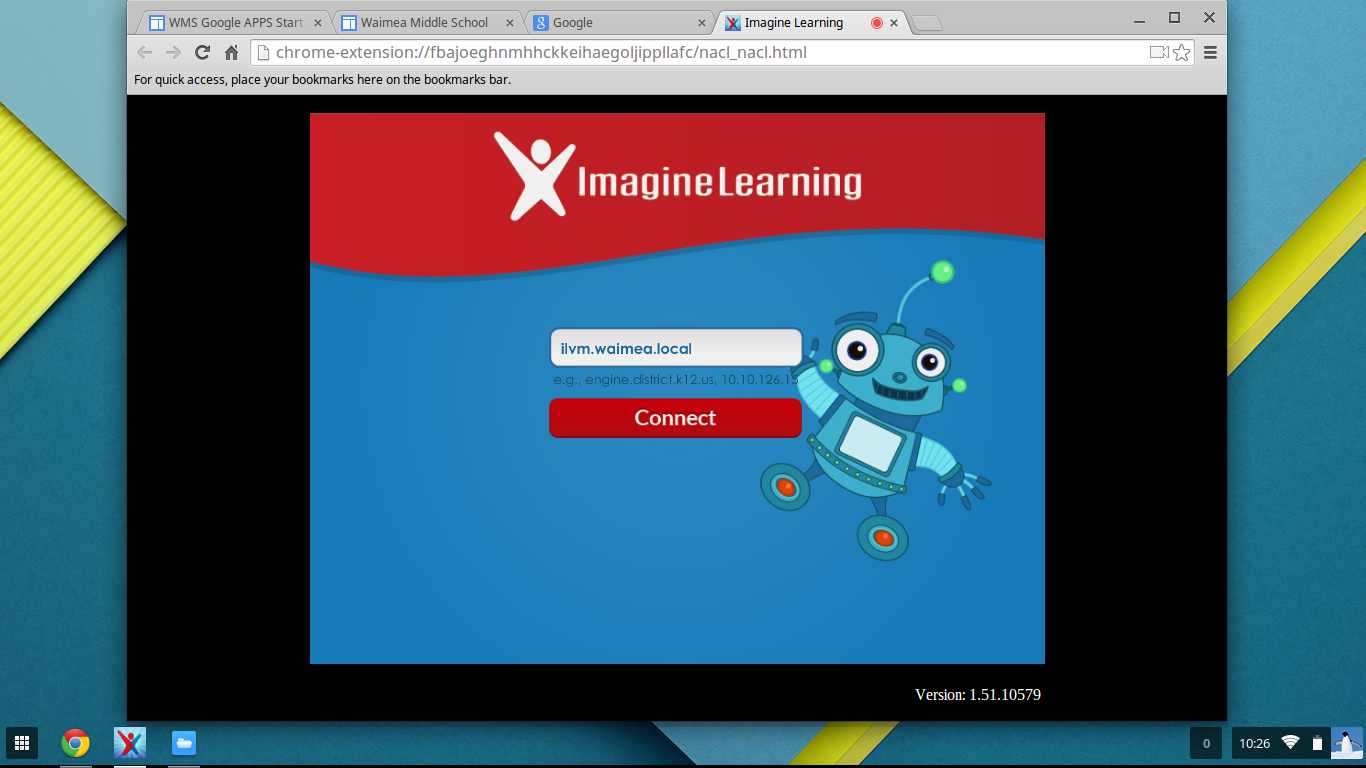This screenshot has width=1366, height=768.
Task: Close the WMS Google APPS Start tab
Action: coord(316,23)
